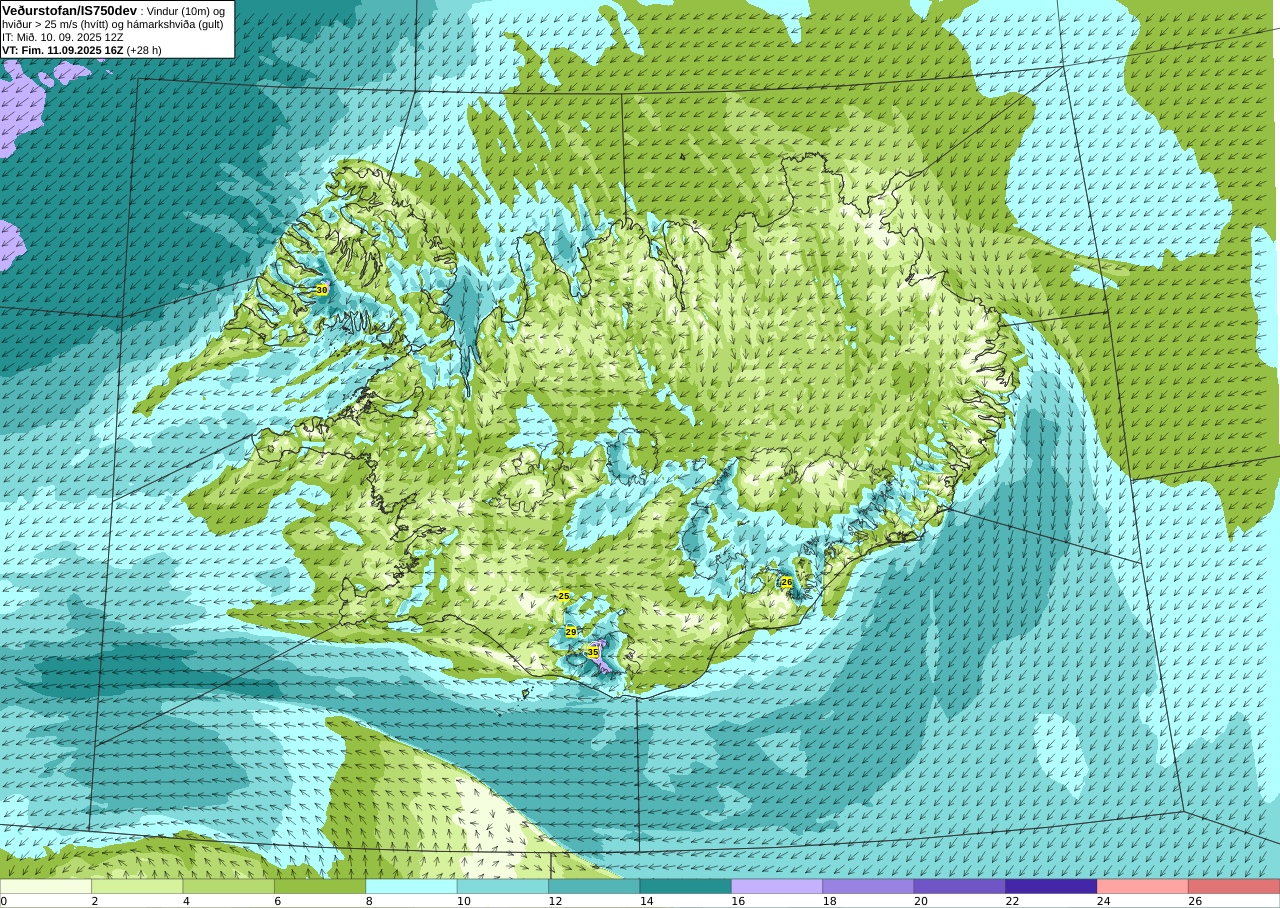1280x908 pixels.
Task: Pick the 4–6 m/s green legend swatch
Action: [229, 886]
